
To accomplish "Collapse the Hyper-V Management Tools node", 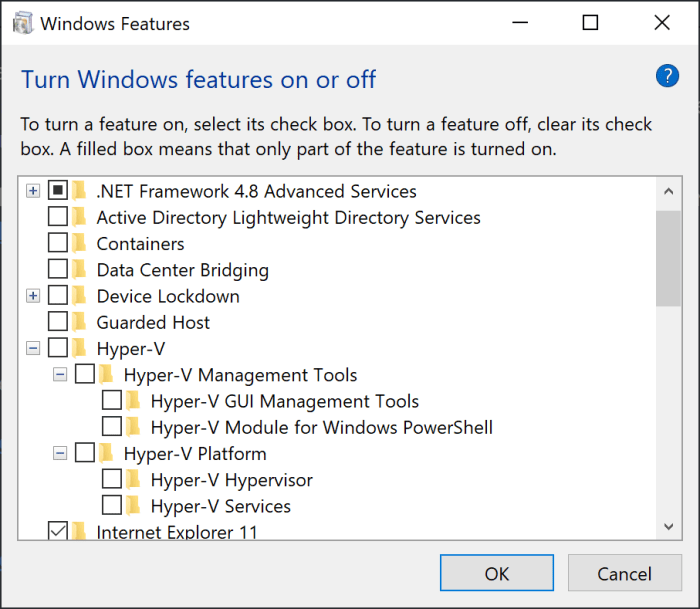I will point(60,375).
